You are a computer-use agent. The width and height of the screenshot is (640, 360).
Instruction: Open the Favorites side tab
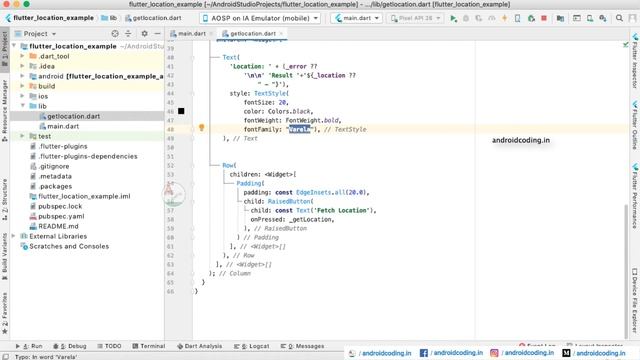(x=4, y=313)
